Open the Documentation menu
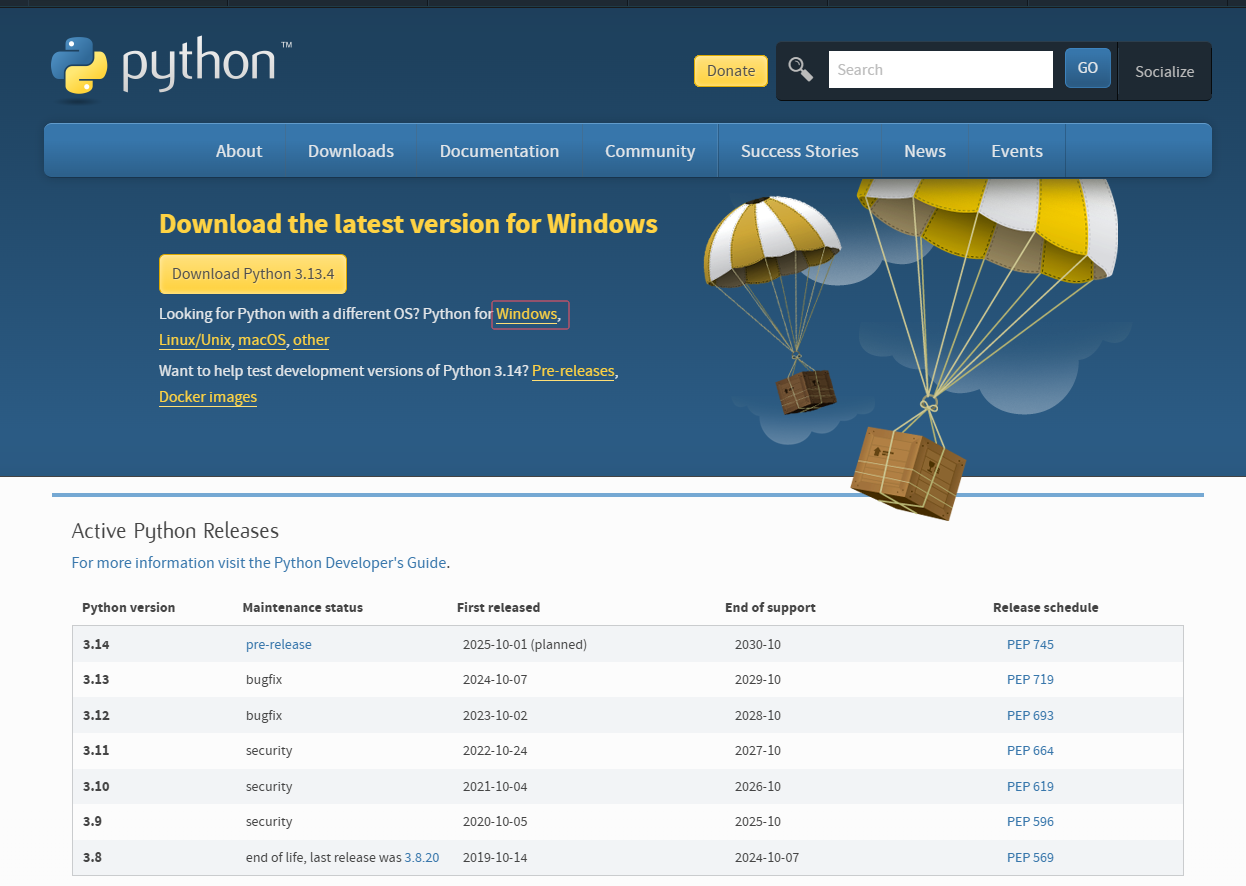This screenshot has height=886, width=1246. pos(499,151)
